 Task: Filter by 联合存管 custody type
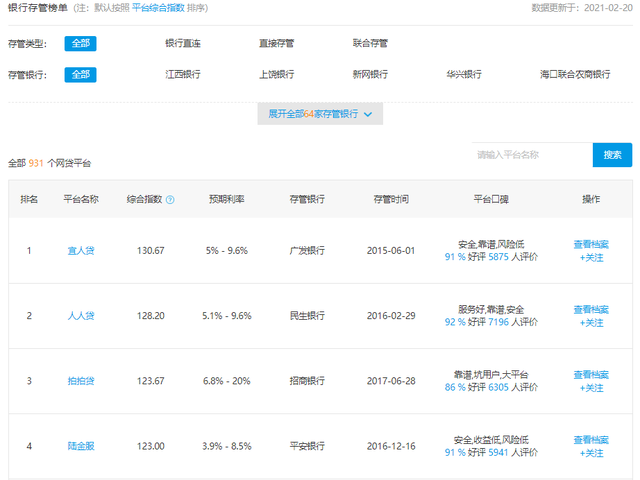tap(370, 43)
